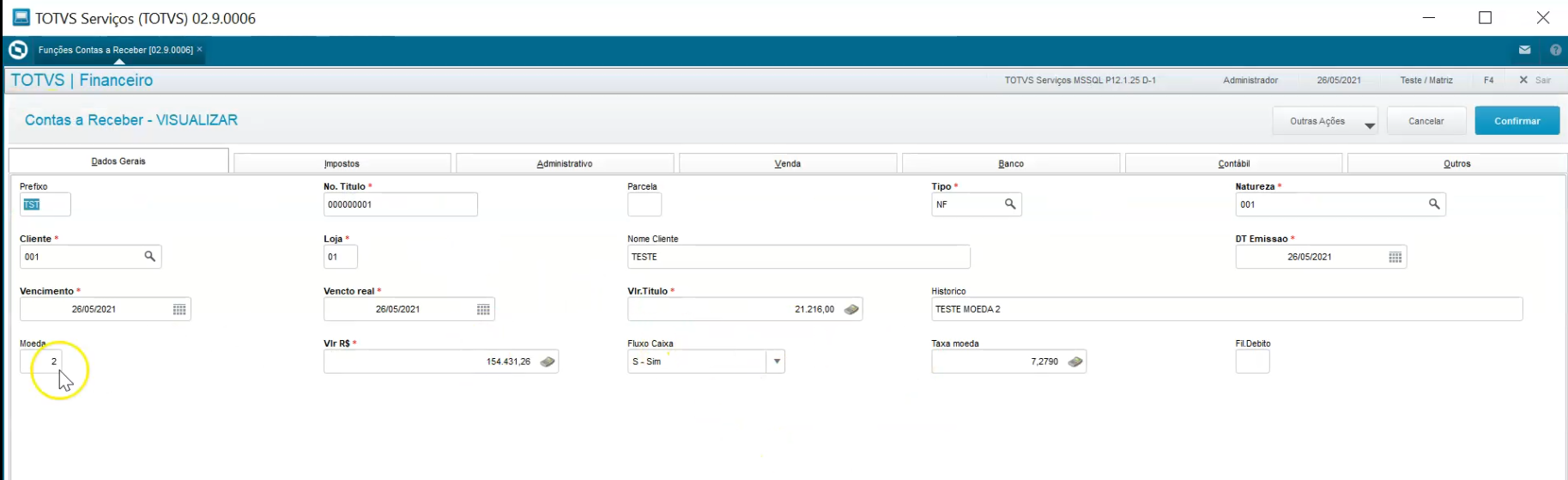
Task: Switch to the Contábil tab
Action: [x=1234, y=163]
